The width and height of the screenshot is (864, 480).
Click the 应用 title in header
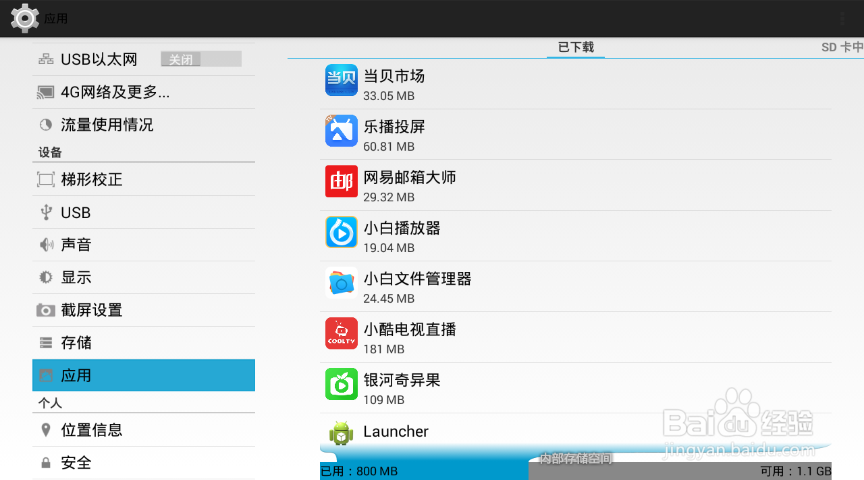click(56, 19)
